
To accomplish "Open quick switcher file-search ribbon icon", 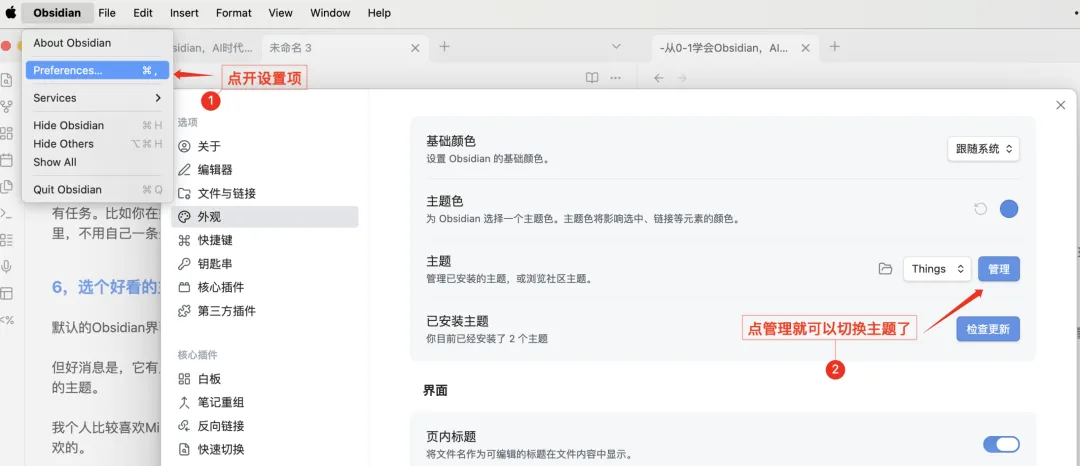I will [x=7, y=81].
